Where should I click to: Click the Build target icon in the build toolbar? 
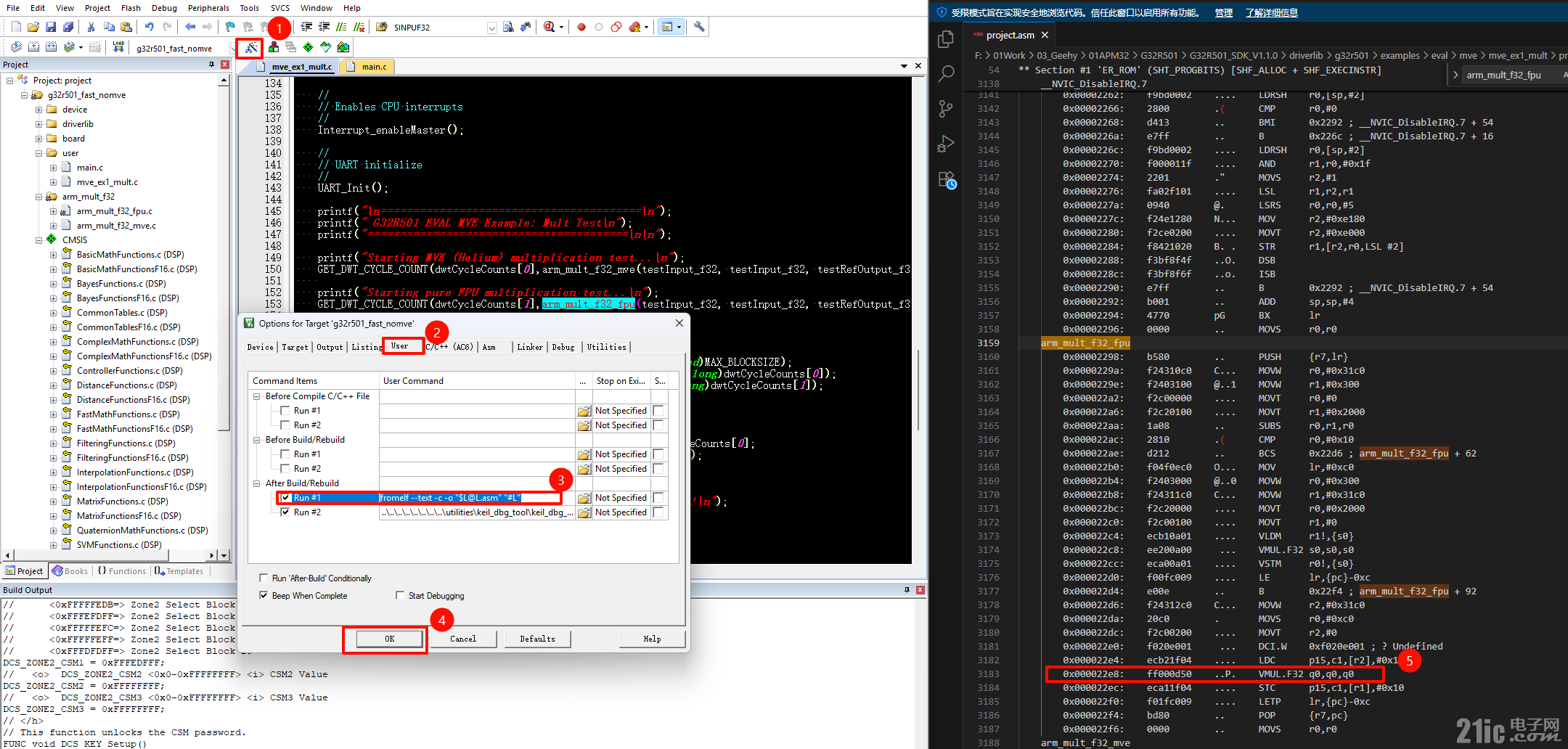pos(34,47)
